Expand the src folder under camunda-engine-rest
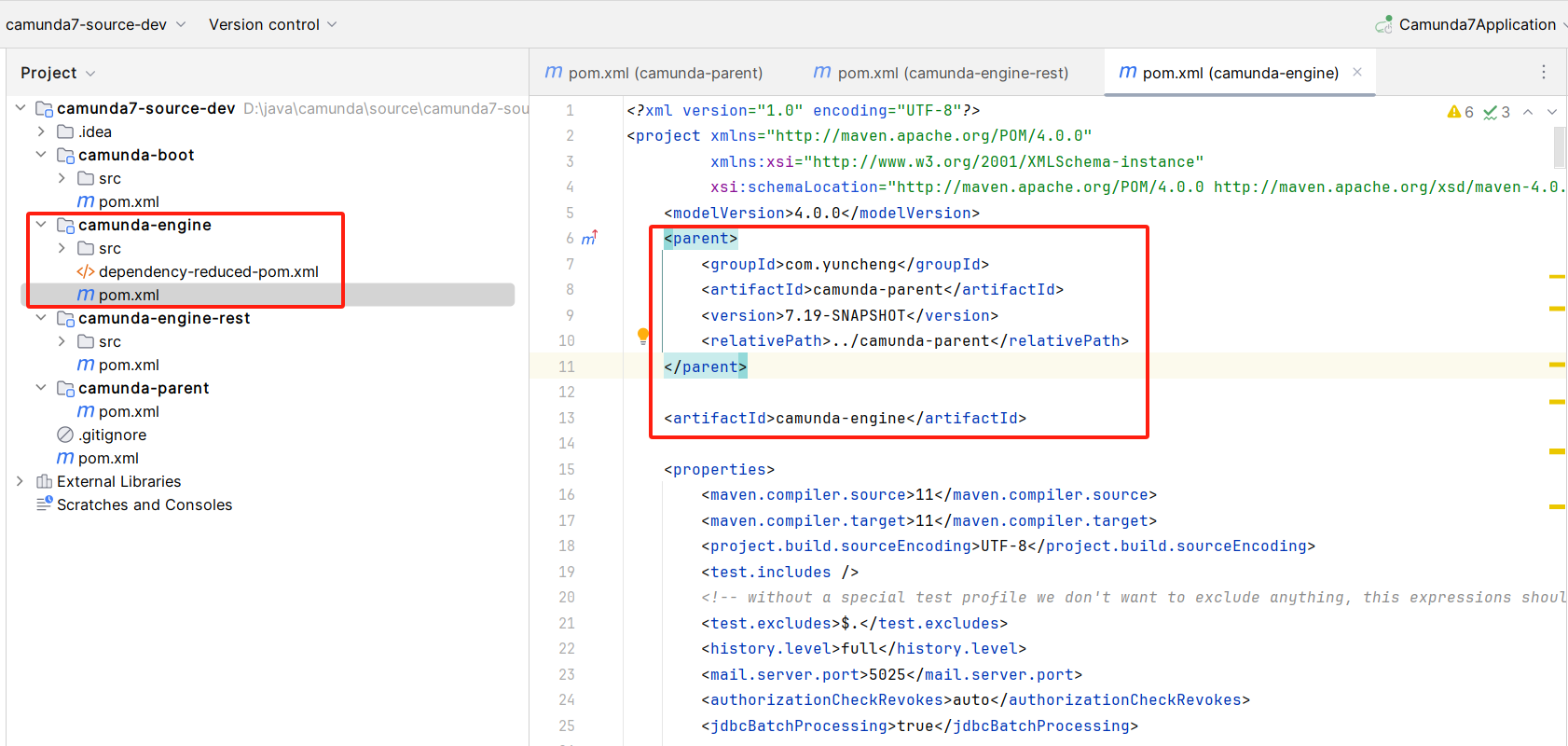Image resolution: width=1568 pixels, height=746 pixels. (x=62, y=341)
